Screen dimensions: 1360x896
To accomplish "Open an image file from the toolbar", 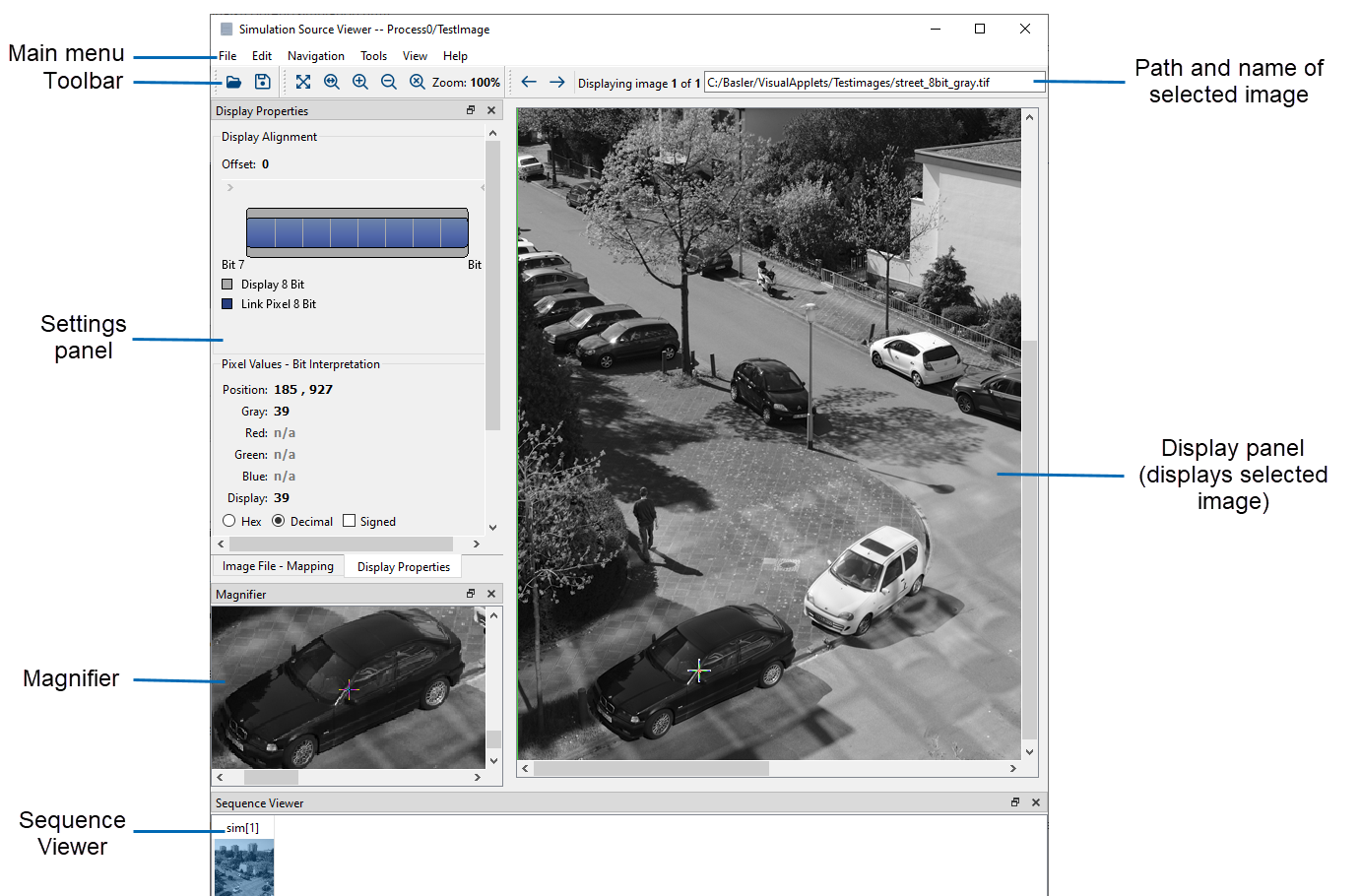I will coord(233,82).
